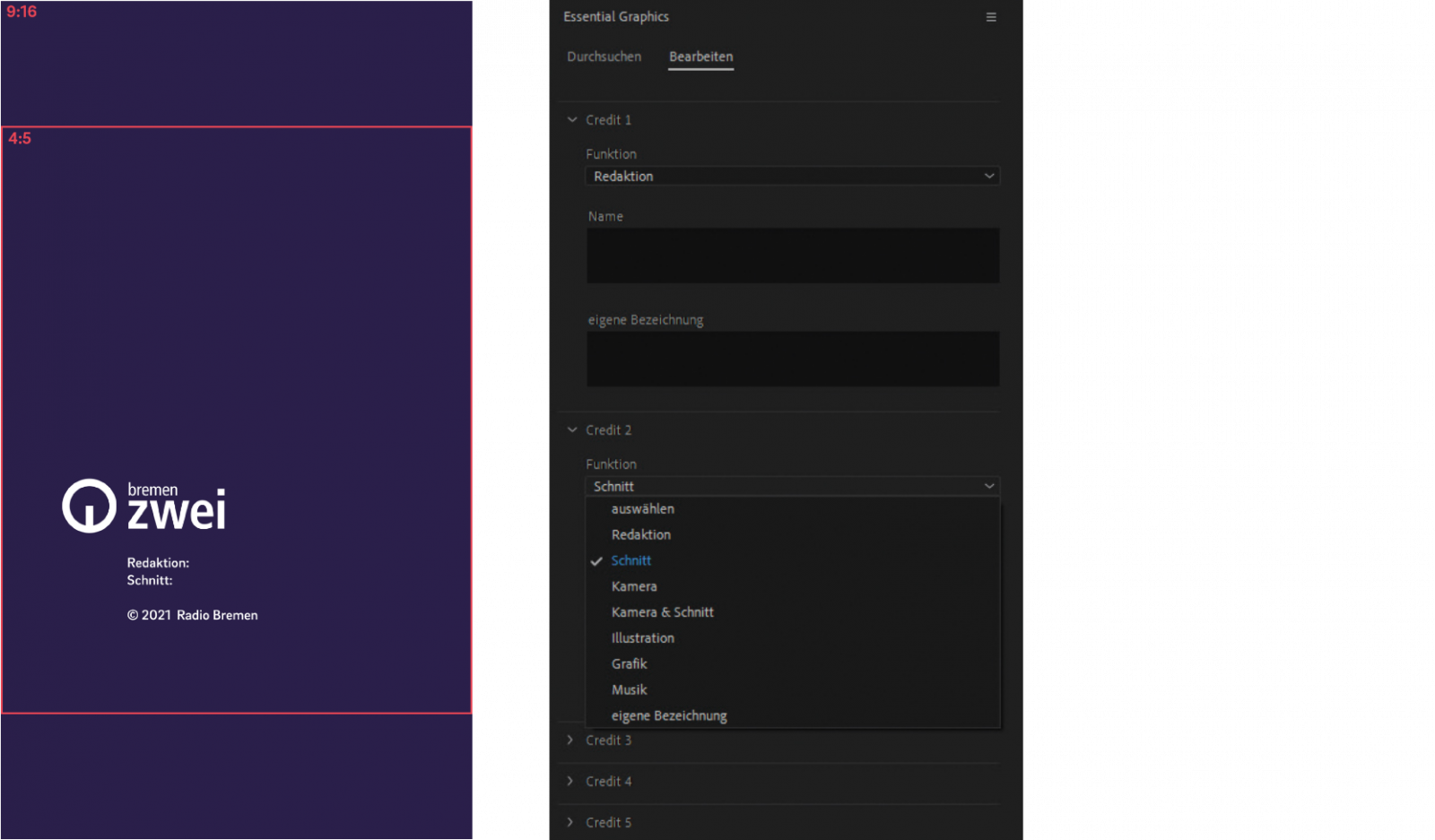Viewport: 1435px width, 840px height.
Task: Collapse the Credit 1 section
Action: (x=572, y=120)
